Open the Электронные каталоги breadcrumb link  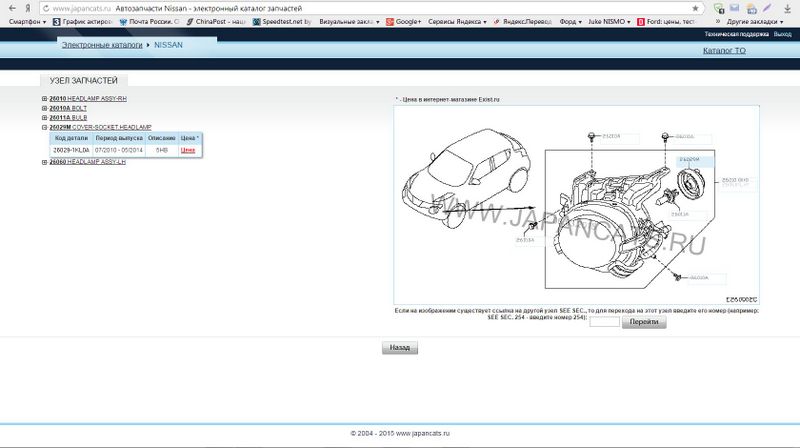(x=102, y=45)
